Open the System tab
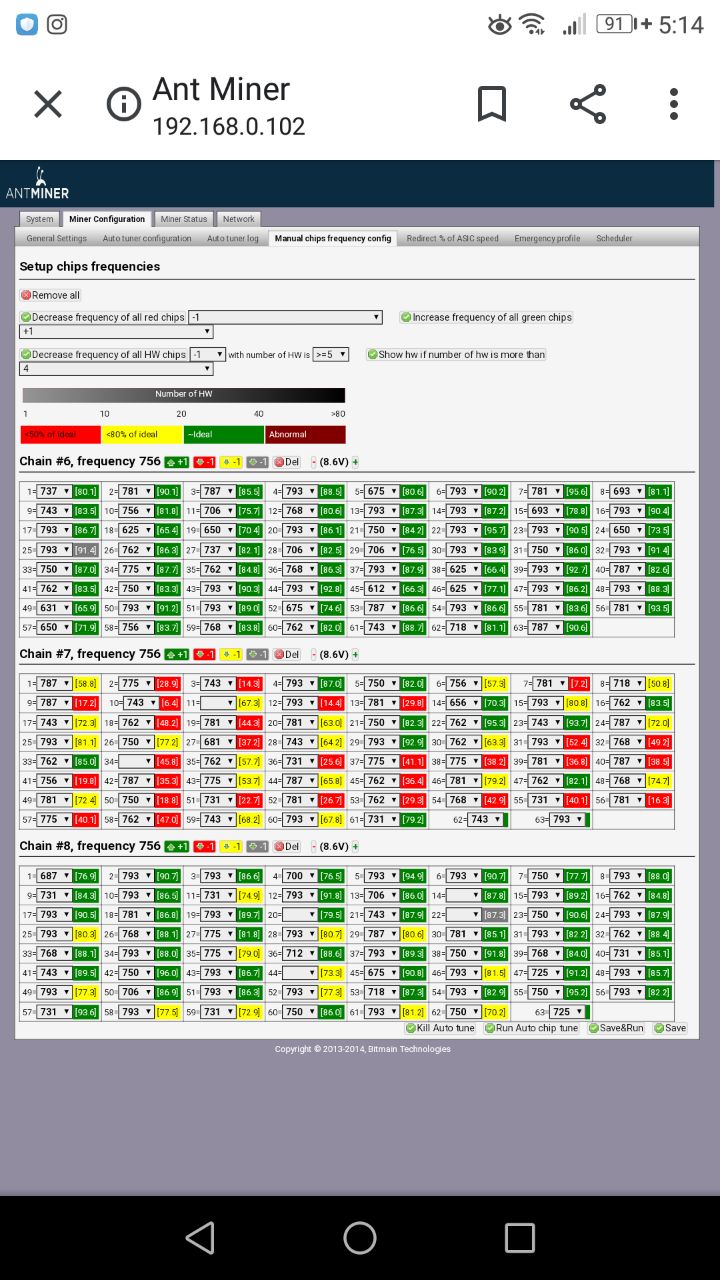 point(40,219)
